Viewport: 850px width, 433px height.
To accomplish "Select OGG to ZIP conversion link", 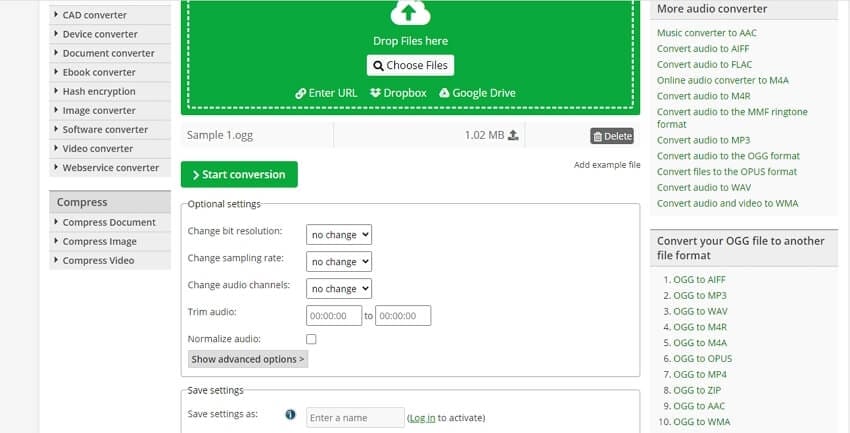I will pyautogui.click(x=697, y=390).
